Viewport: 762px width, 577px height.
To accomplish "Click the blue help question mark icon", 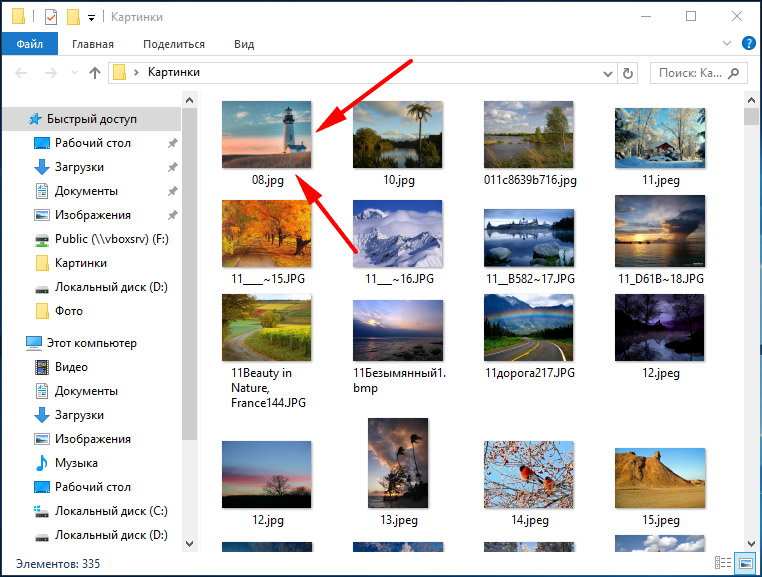I will tap(749, 43).
